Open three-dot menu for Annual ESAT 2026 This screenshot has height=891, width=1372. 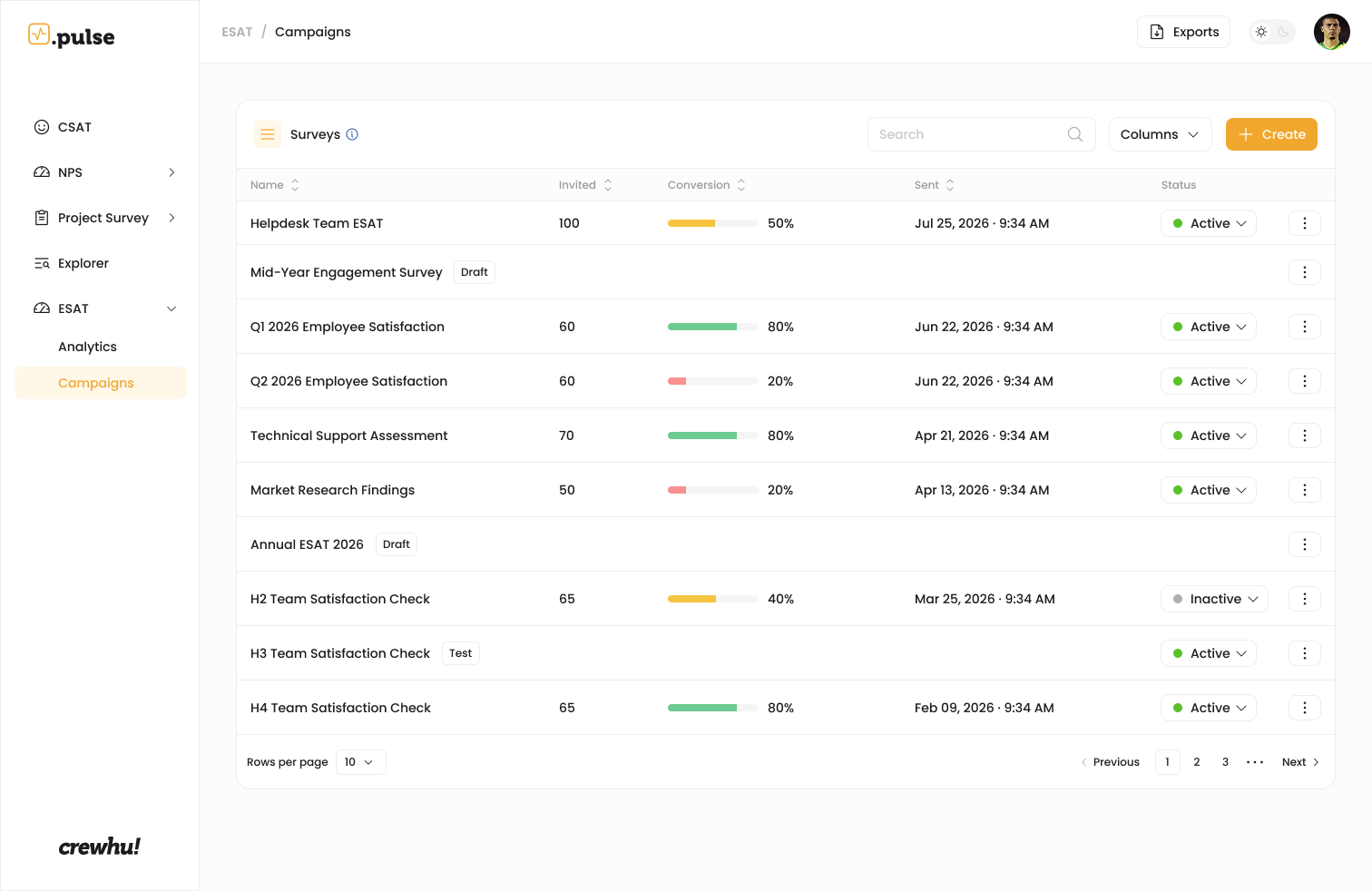1305,544
